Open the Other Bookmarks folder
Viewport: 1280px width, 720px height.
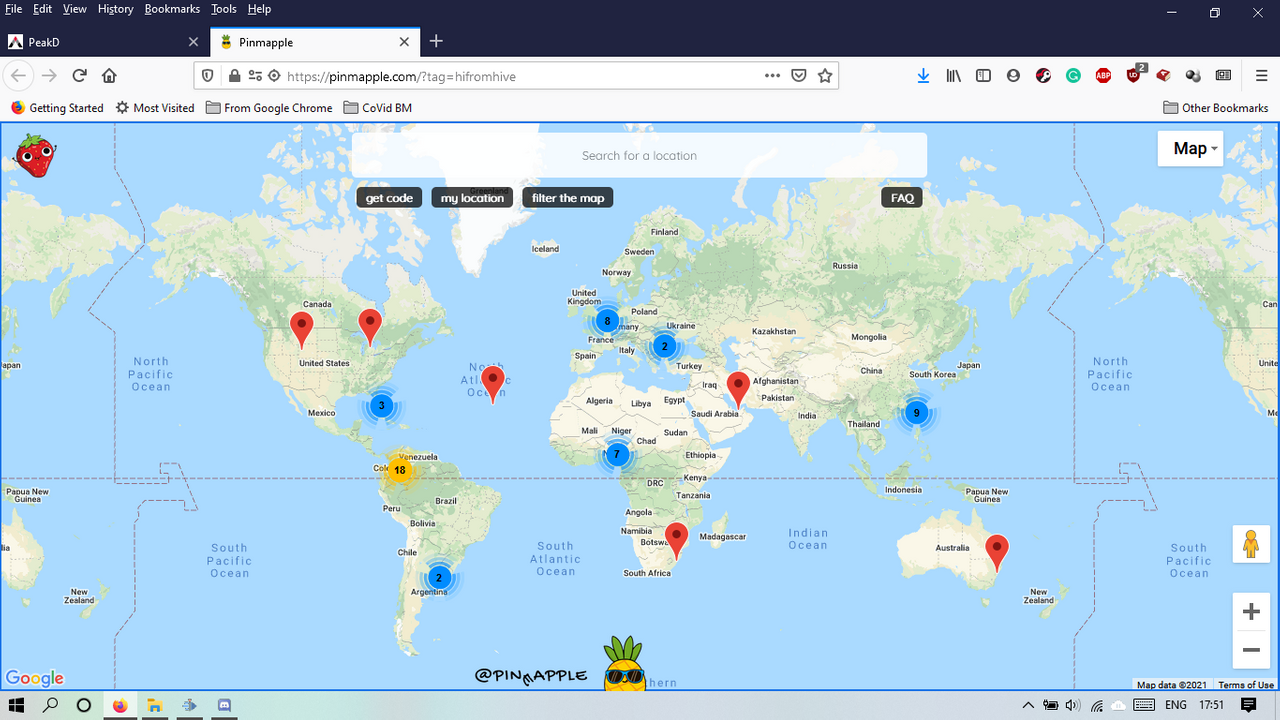tap(1216, 108)
